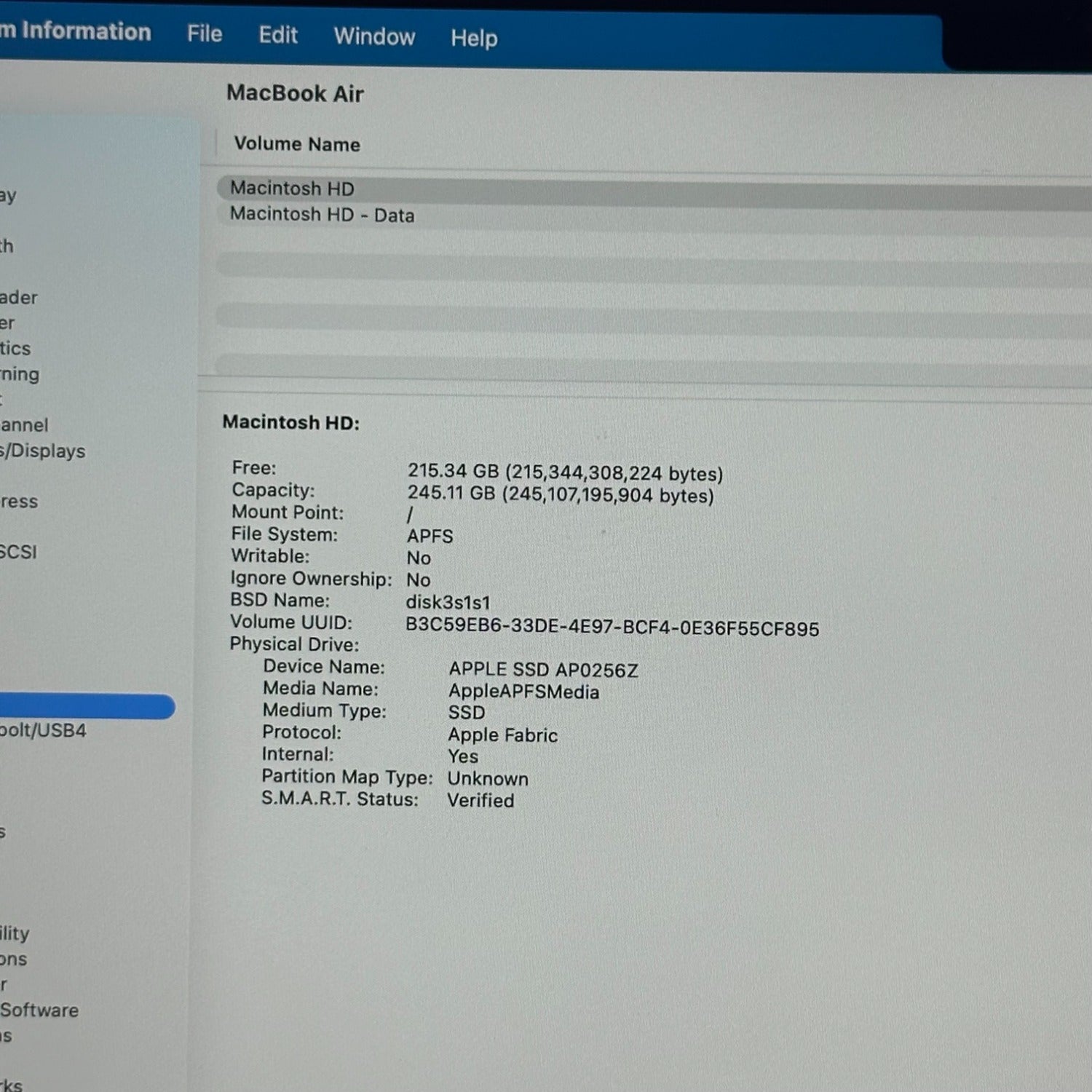Open the Help menu
This screenshot has width=1092, height=1092.
pyautogui.click(x=473, y=39)
